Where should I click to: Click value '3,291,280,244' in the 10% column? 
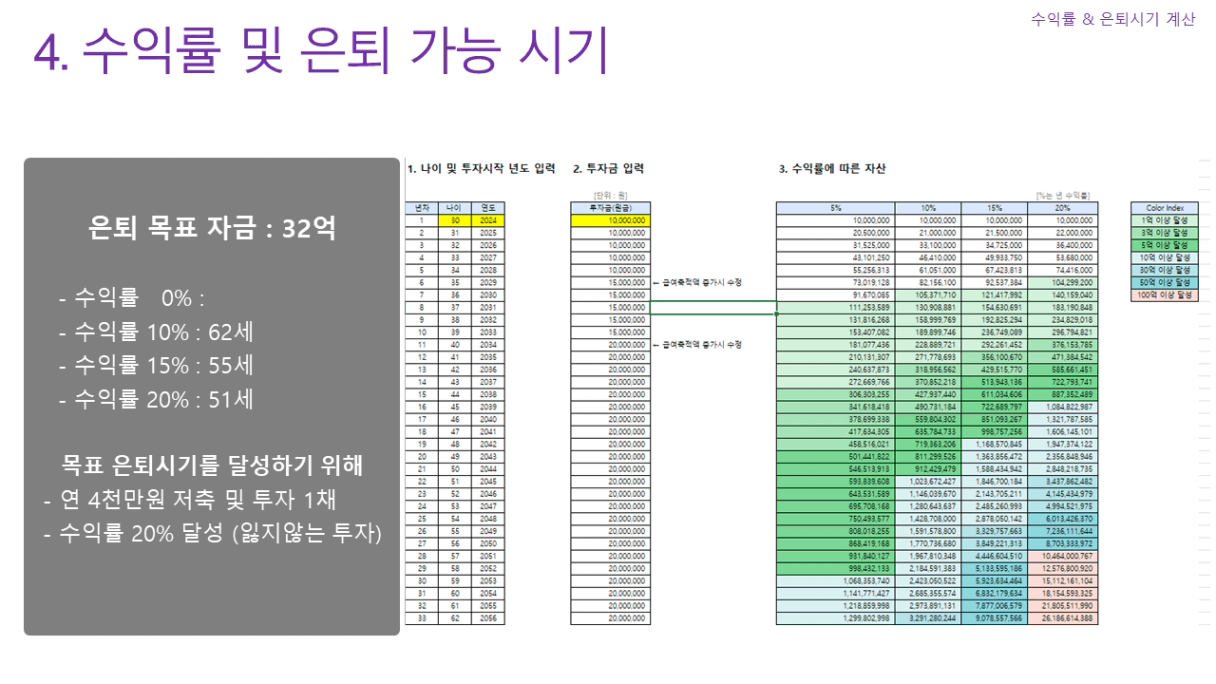click(927, 619)
